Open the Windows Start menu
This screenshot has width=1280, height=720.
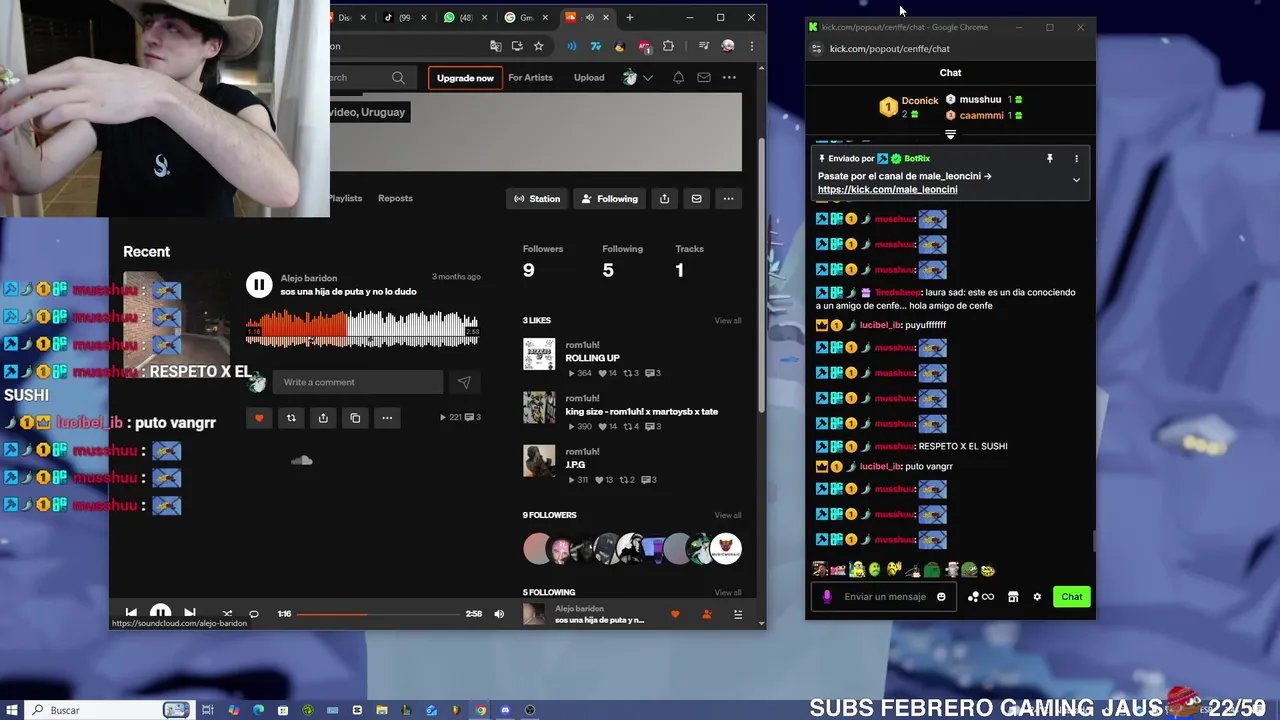(12, 710)
